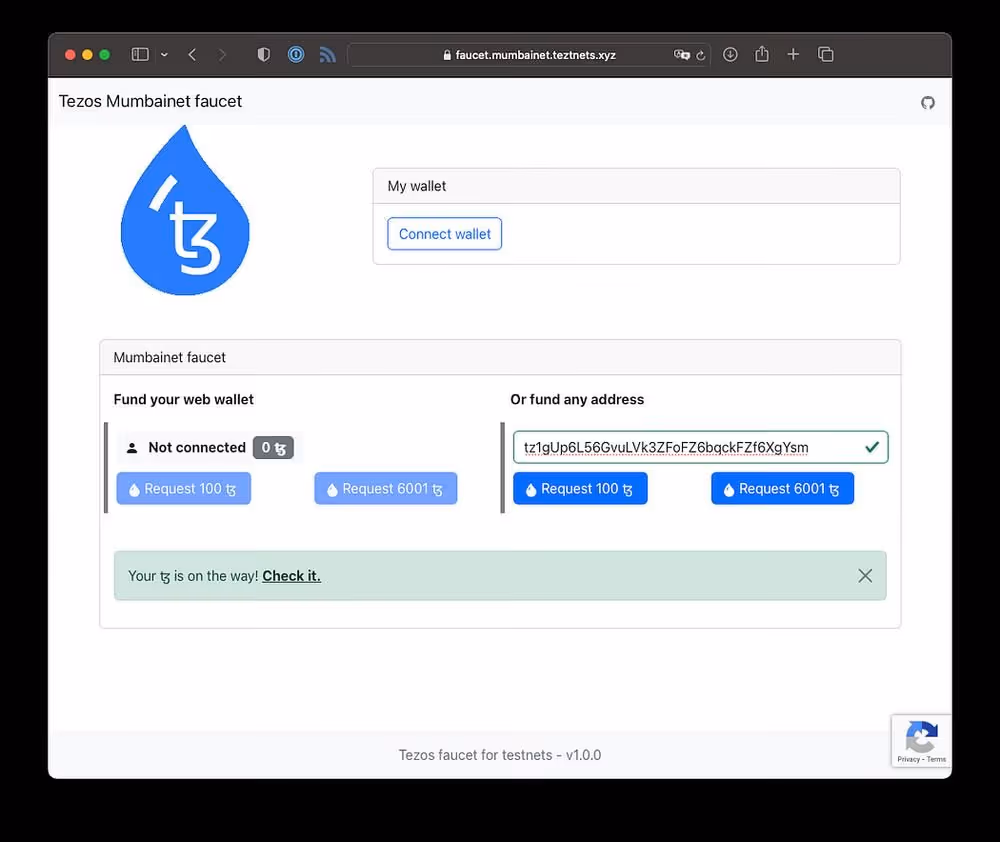Click the reCAPTCHA badge
1000x842 pixels.
(921, 740)
